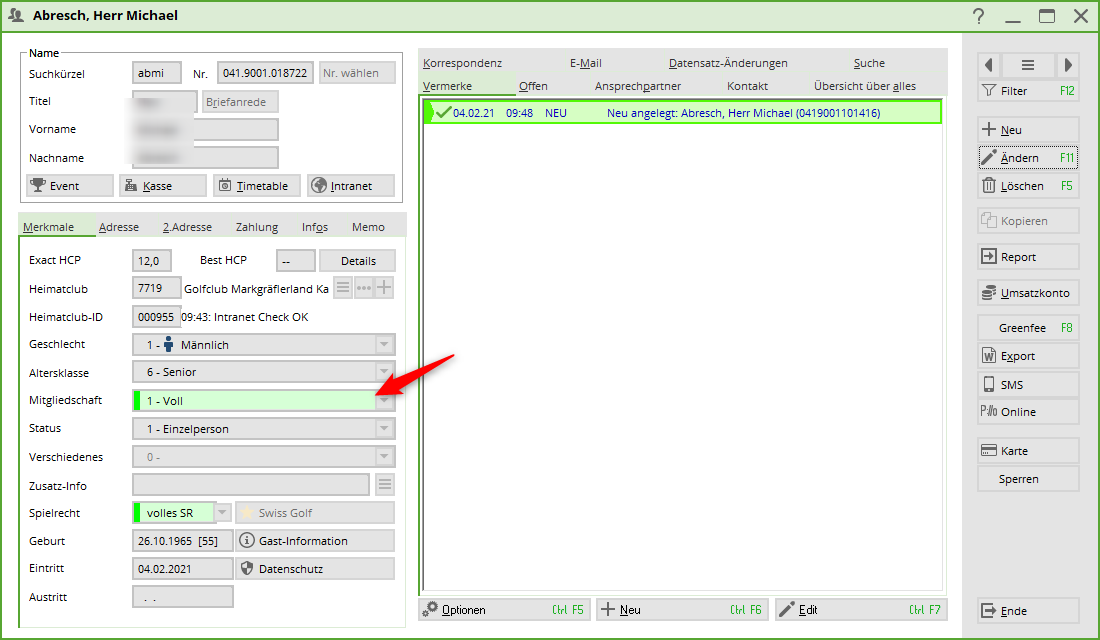Go to previous record arrow
1100x640 pixels.
click(x=989, y=65)
